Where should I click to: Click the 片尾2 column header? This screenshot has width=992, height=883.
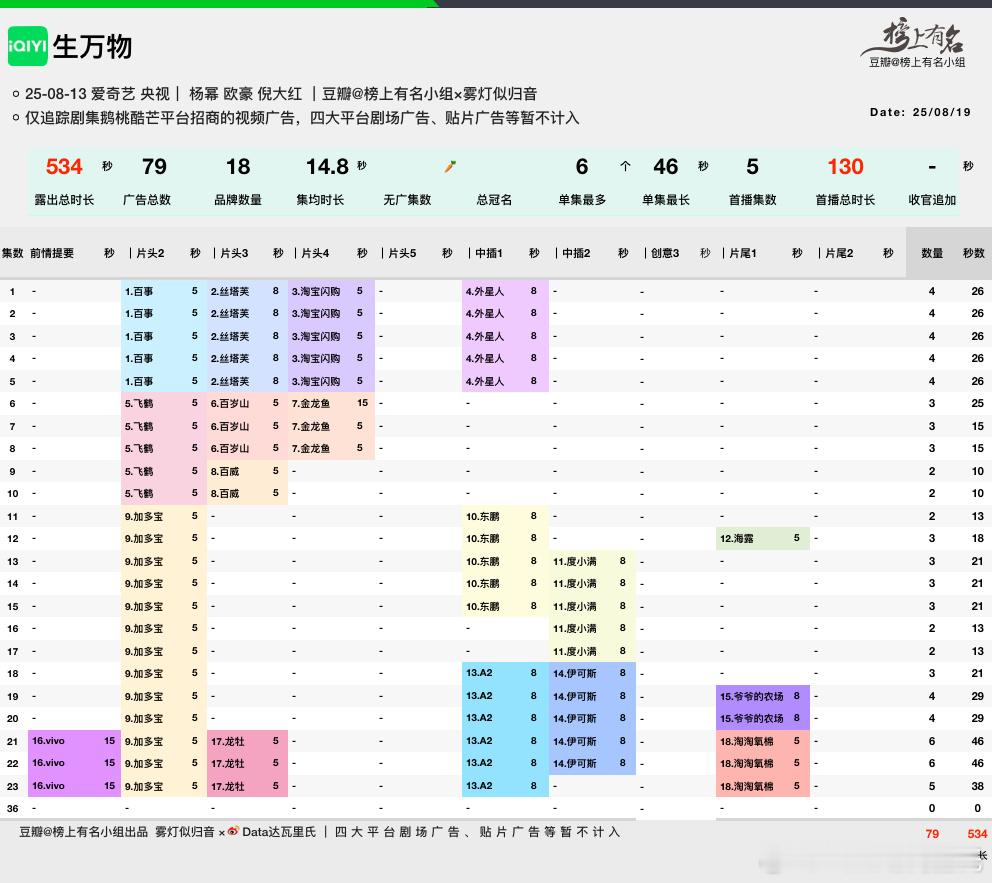click(x=839, y=253)
